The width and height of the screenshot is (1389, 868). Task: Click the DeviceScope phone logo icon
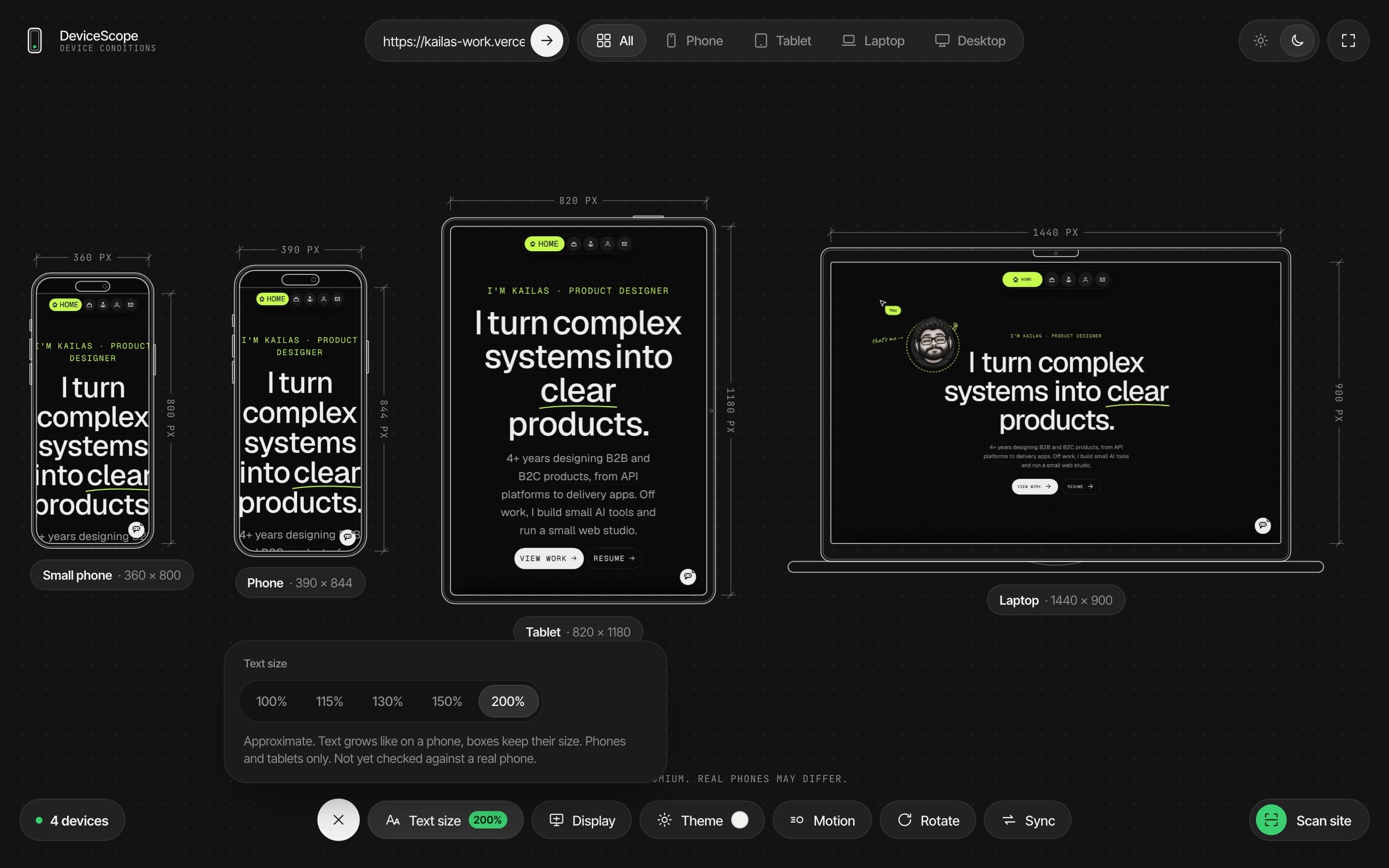[34, 40]
